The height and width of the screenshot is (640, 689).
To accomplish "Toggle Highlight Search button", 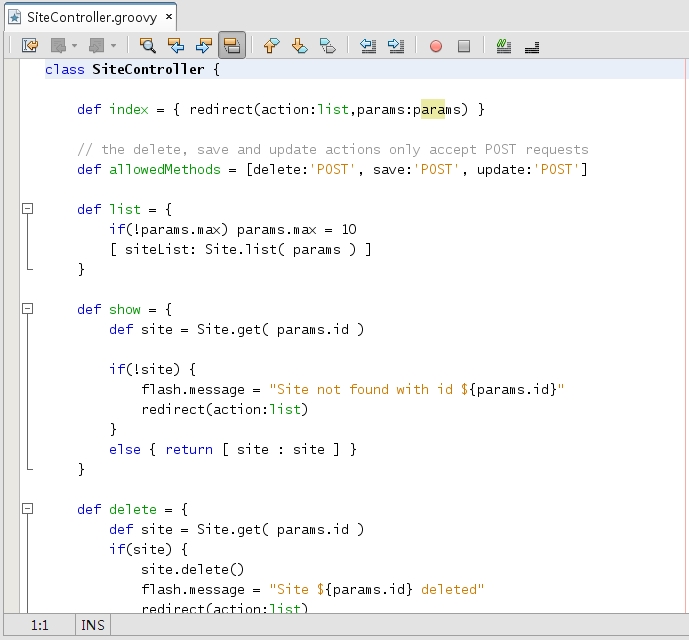I will pos(232,45).
